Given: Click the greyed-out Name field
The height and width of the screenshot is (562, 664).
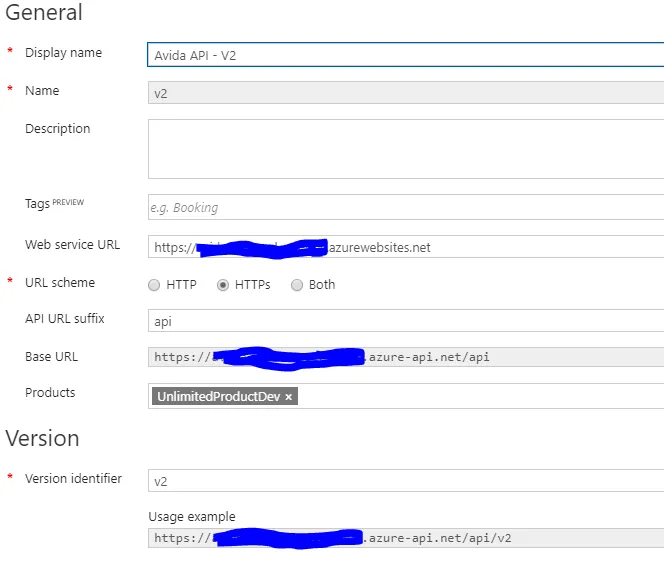Looking at the screenshot, I should tap(405, 93).
